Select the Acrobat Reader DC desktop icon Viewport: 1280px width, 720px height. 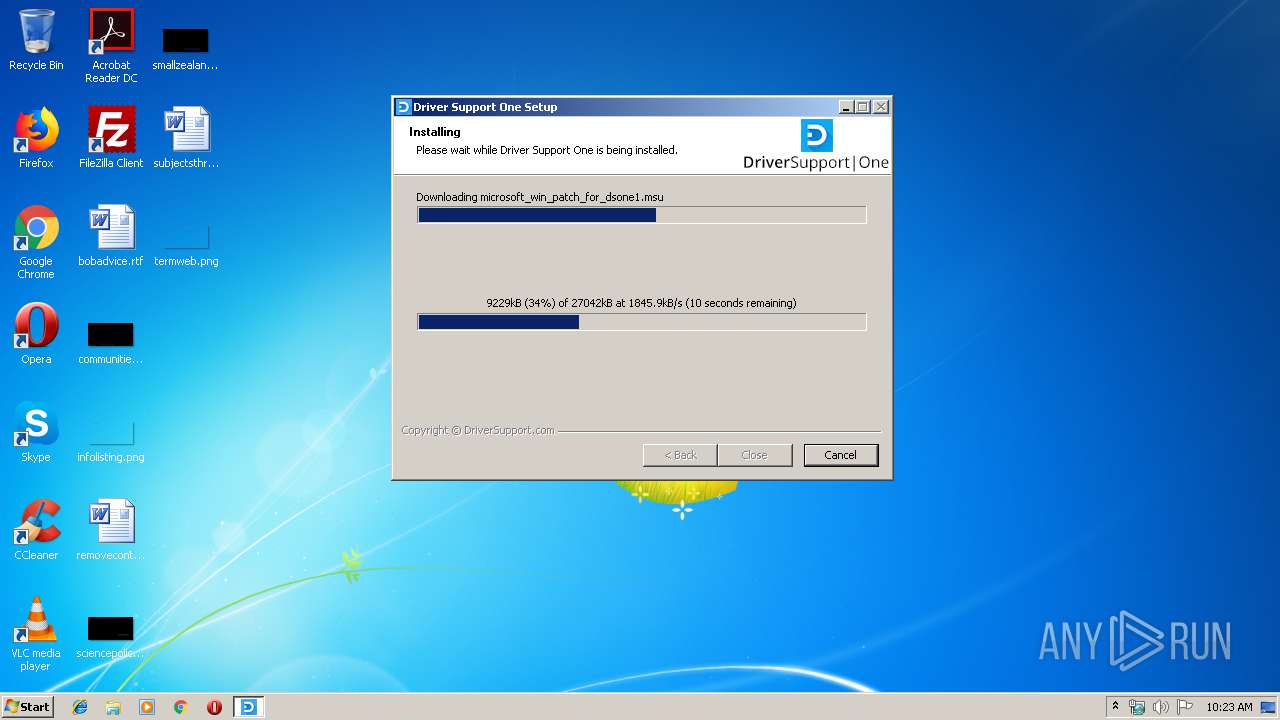click(x=111, y=46)
